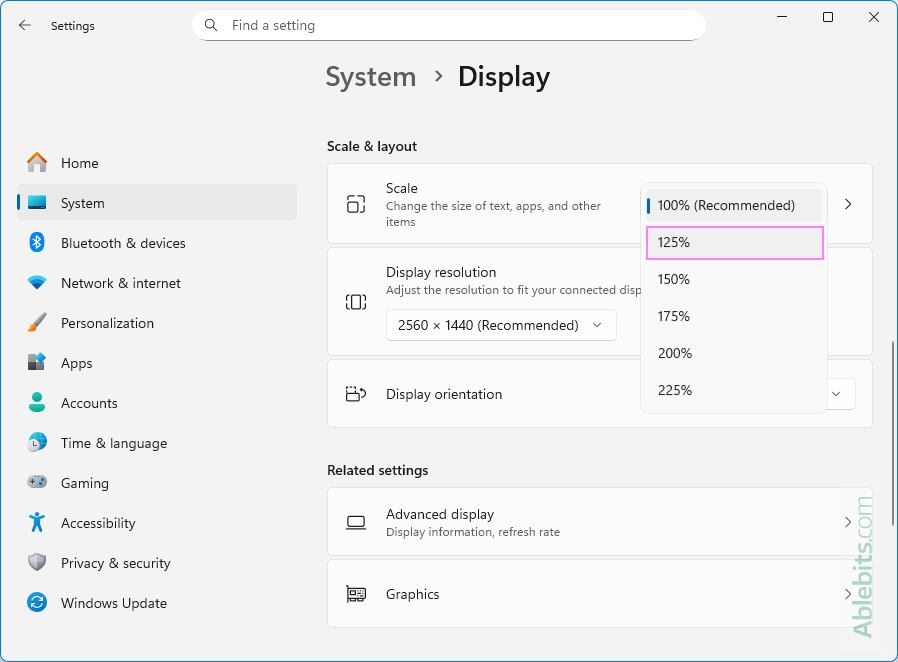Open Windows Update settings
Screen dimensions: 898x662
point(157,603)
